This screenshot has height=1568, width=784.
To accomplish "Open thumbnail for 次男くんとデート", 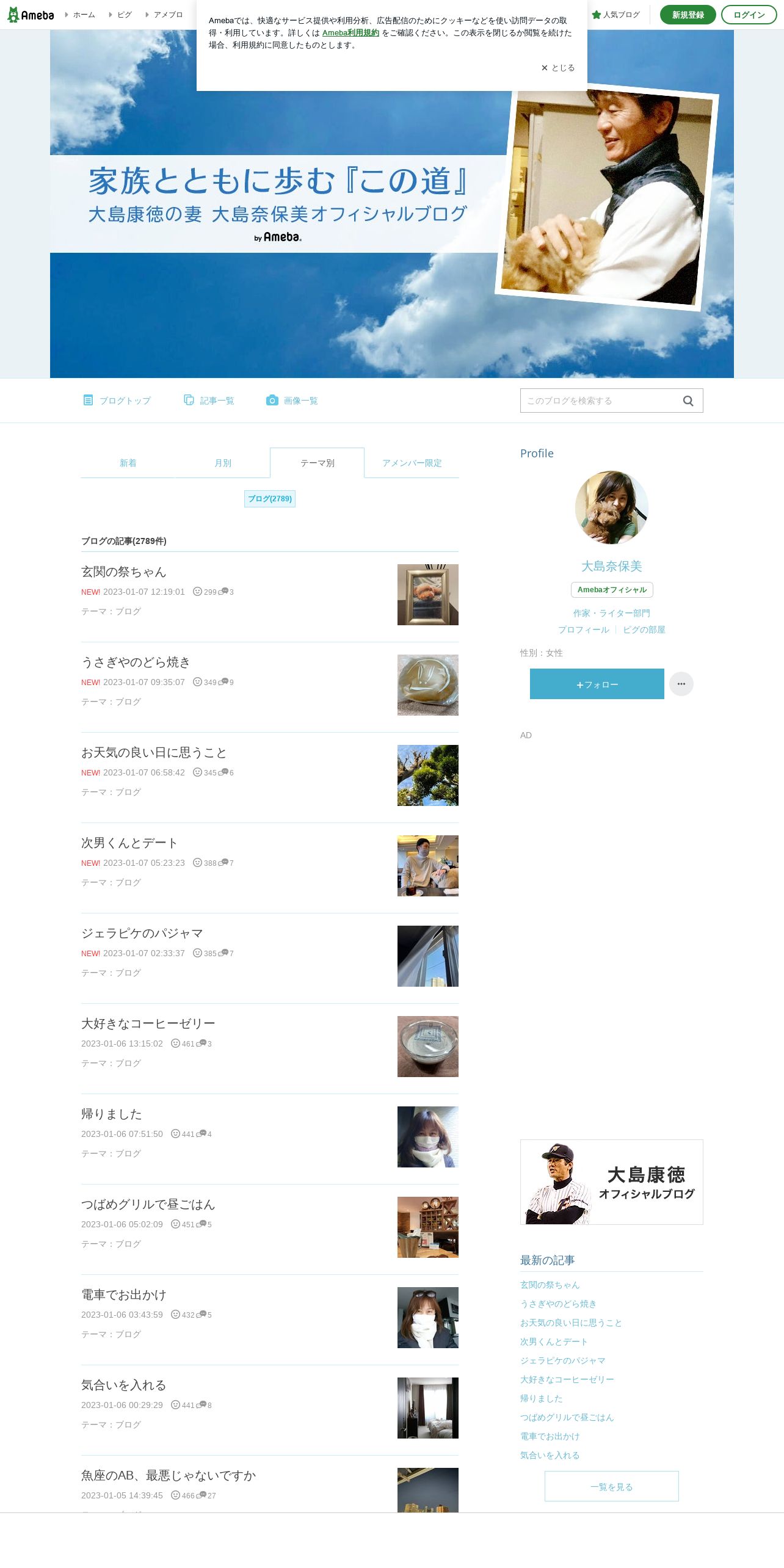I will coord(428,866).
